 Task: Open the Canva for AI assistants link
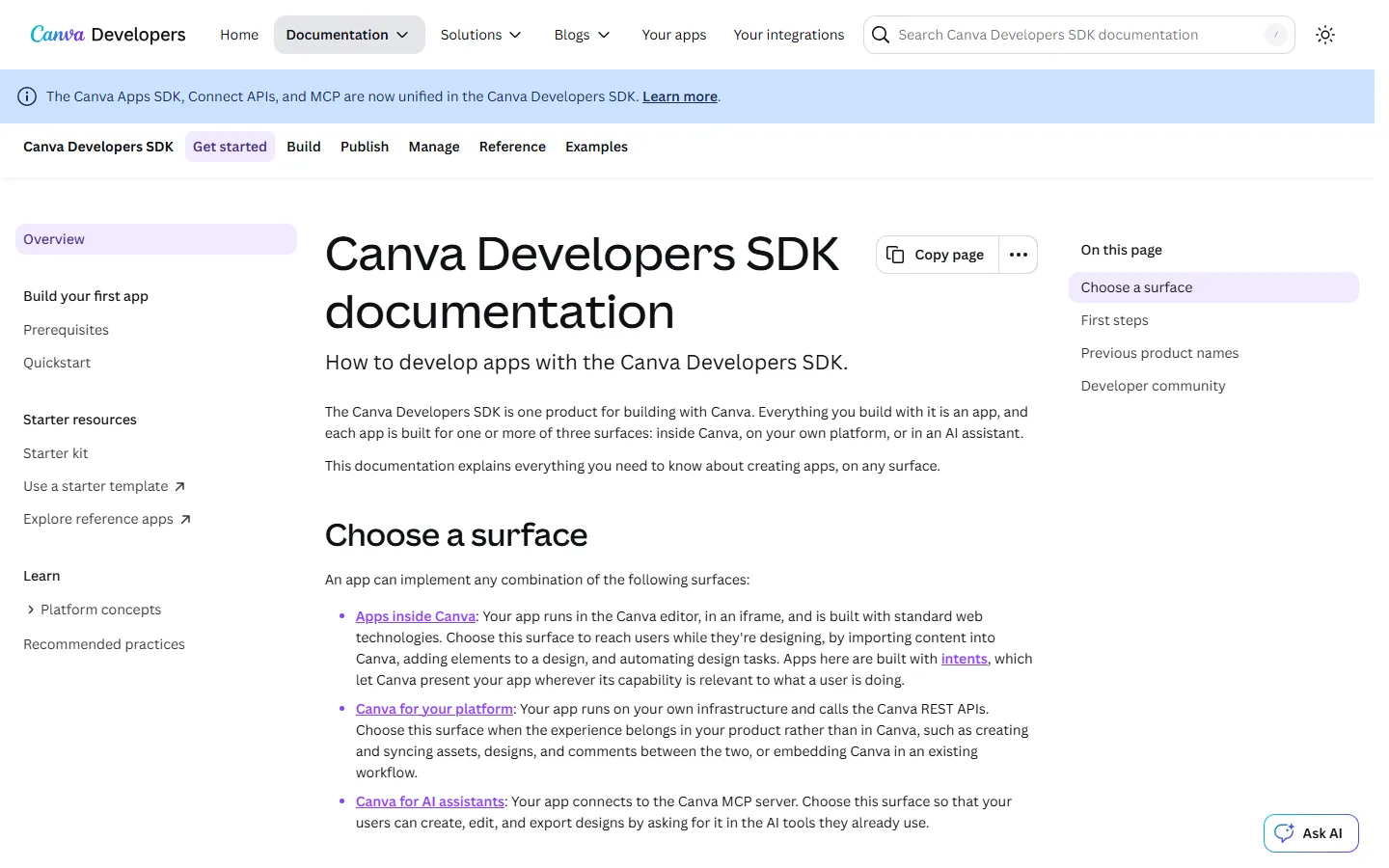tap(430, 801)
